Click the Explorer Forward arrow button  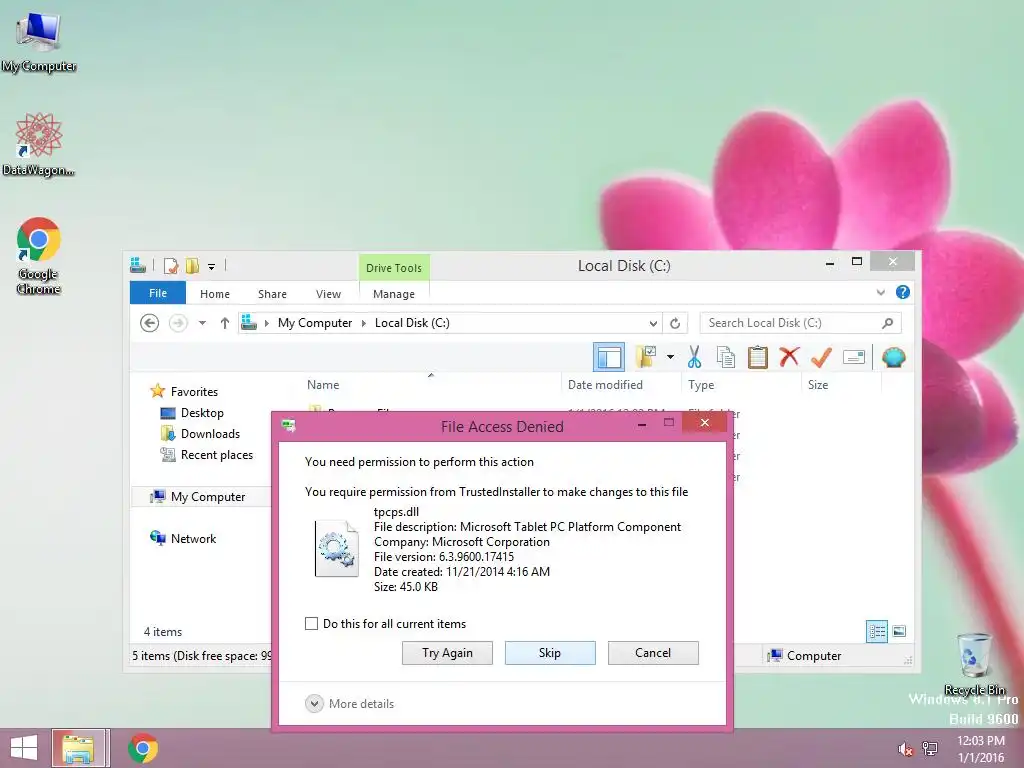[178, 323]
